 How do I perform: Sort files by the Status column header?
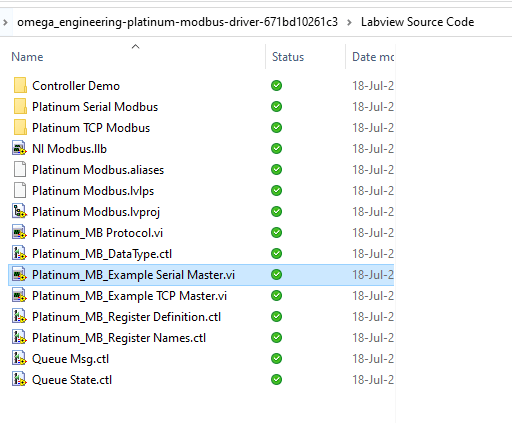(x=288, y=57)
